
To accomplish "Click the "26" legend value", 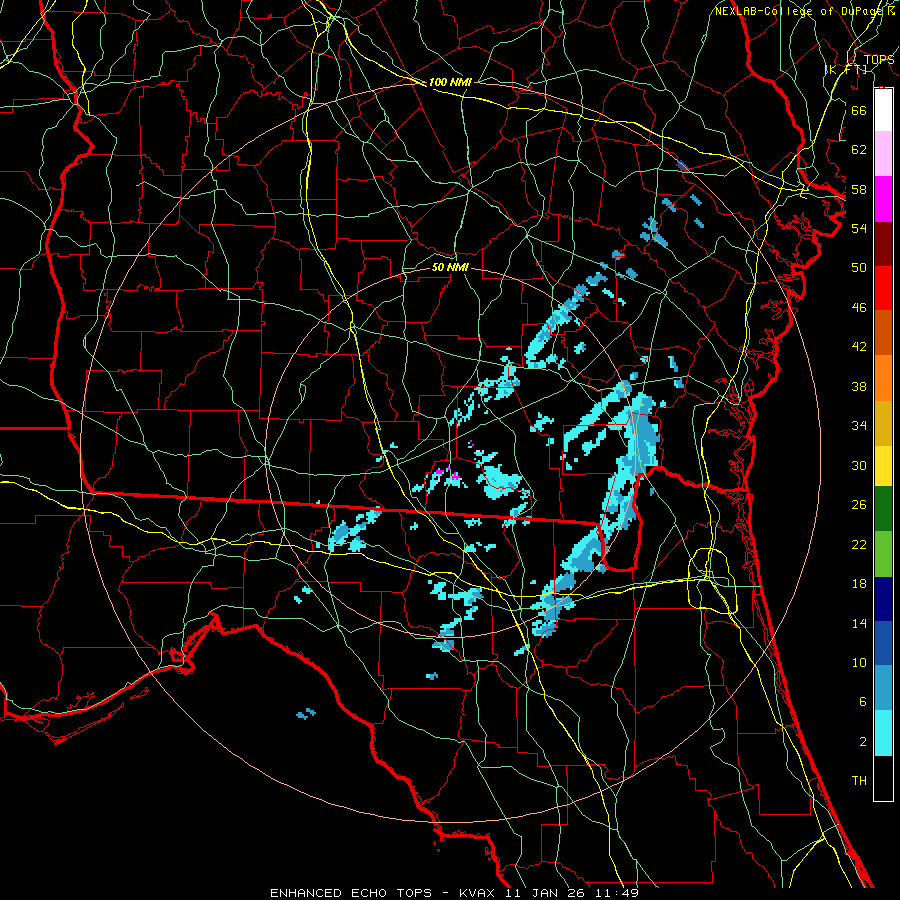I will point(859,505).
